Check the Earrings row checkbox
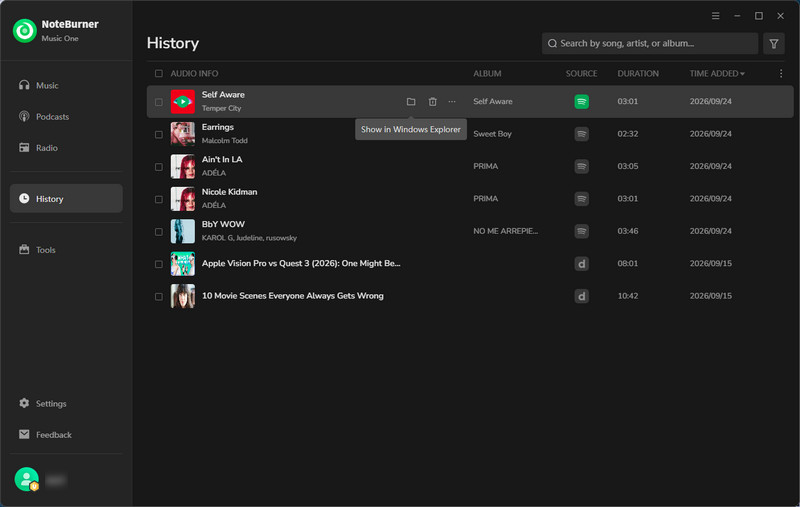Viewport: 800px width, 507px height. [159, 134]
